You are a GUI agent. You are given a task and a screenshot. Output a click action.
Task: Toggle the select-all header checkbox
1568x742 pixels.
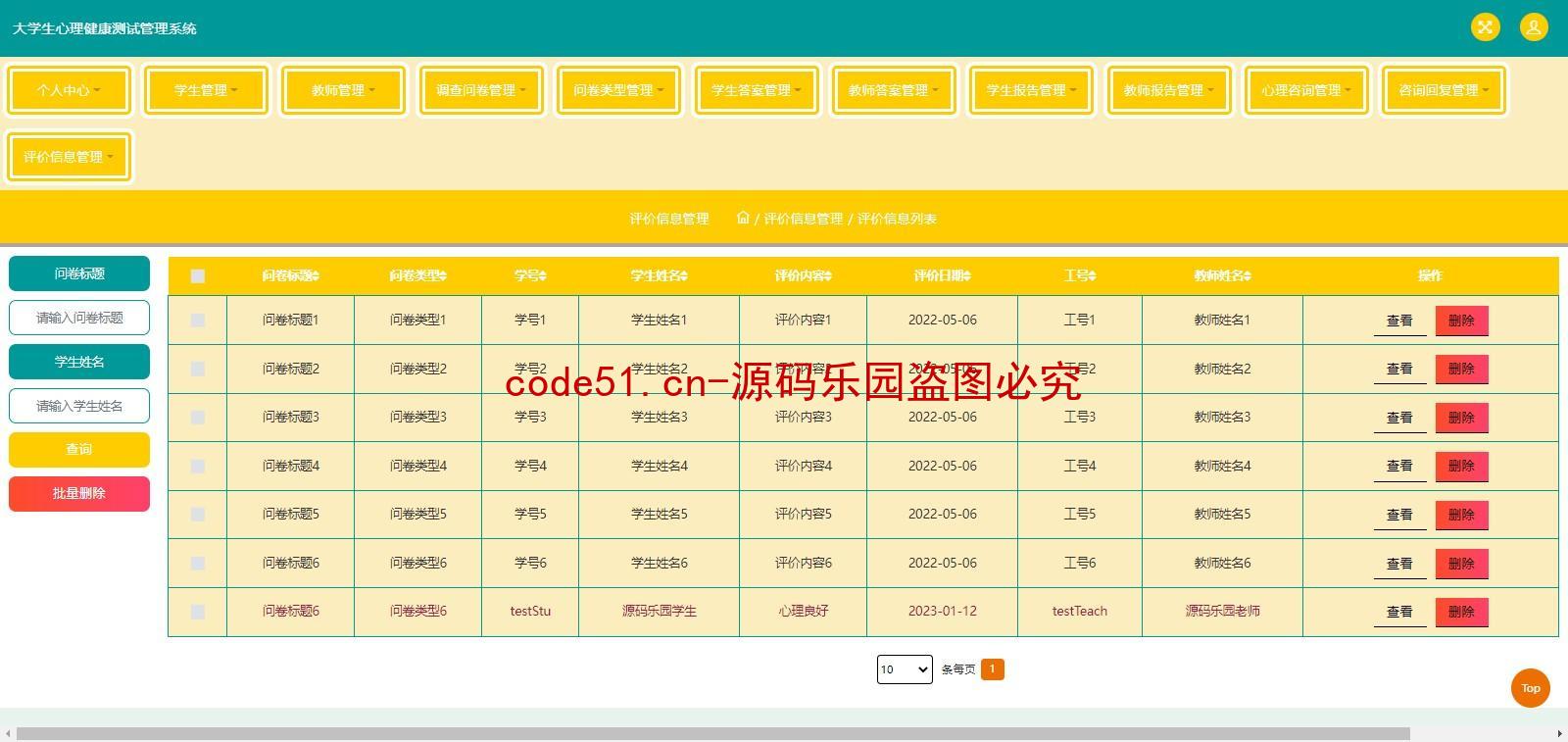tap(198, 276)
